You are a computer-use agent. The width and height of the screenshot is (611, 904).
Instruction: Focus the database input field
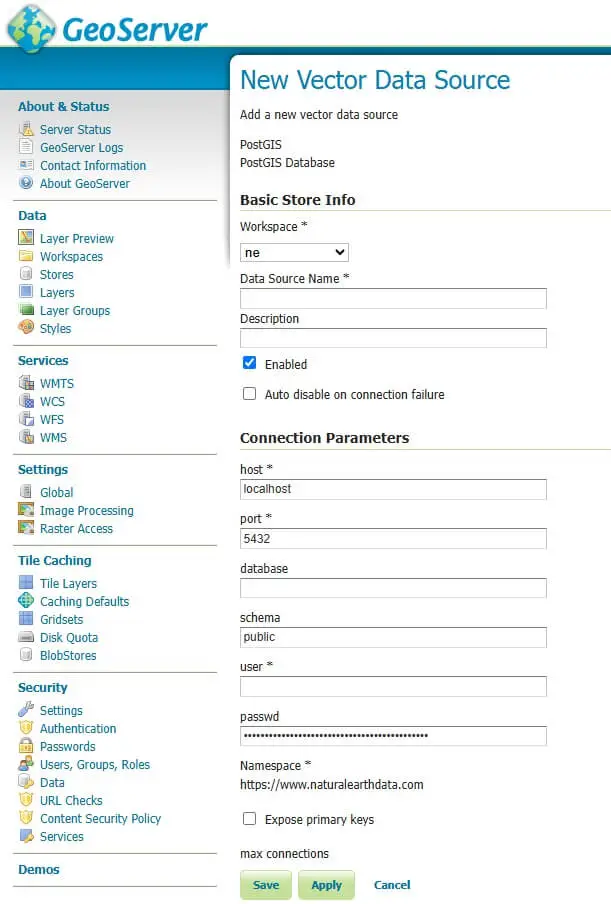(x=393, y=588)
